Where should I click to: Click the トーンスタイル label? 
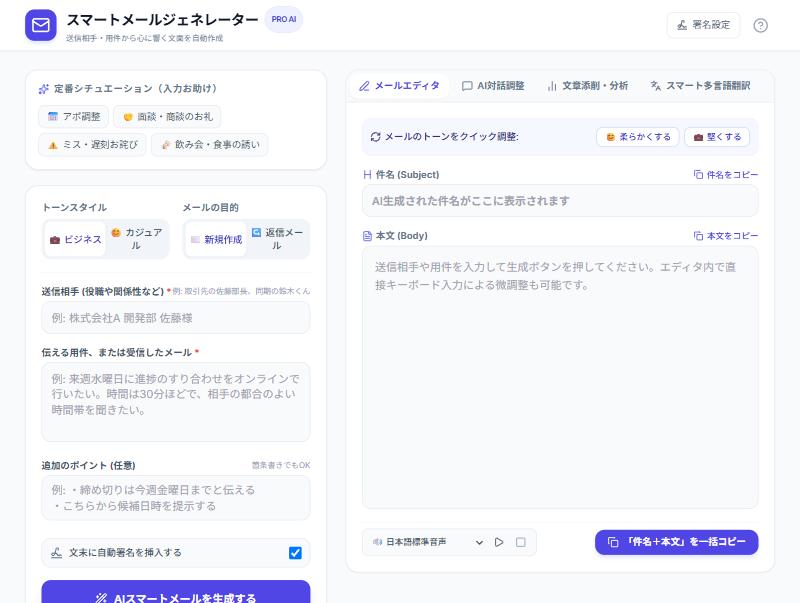(74, 207)
